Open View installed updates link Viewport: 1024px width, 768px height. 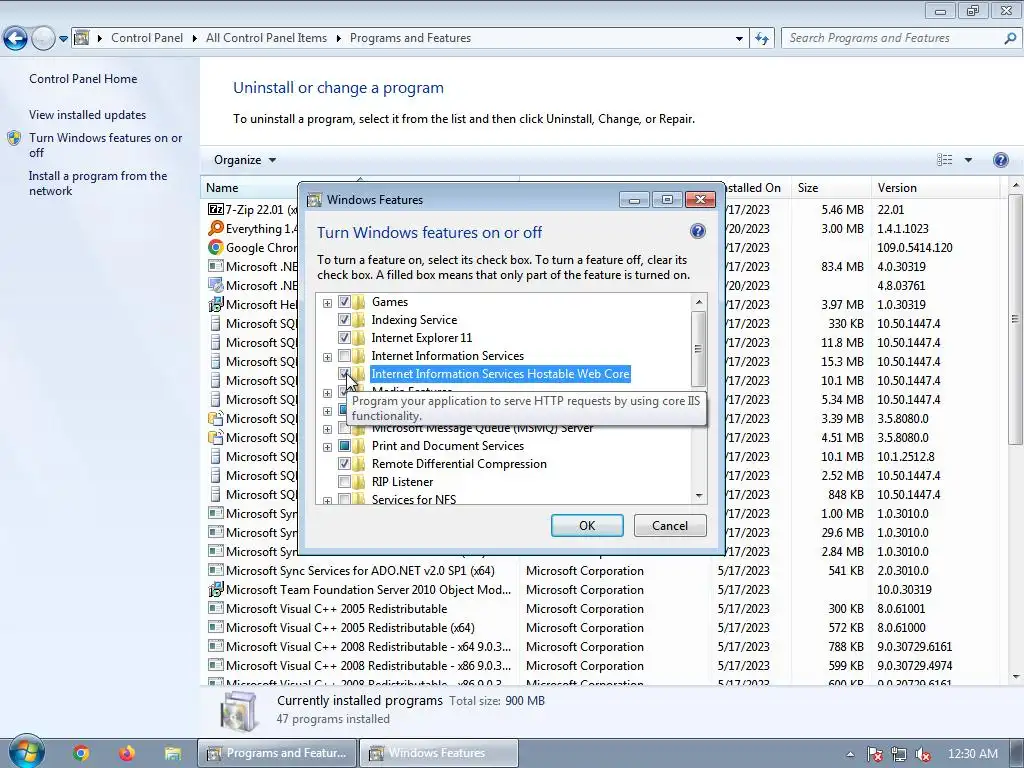[x=88, y=115]
